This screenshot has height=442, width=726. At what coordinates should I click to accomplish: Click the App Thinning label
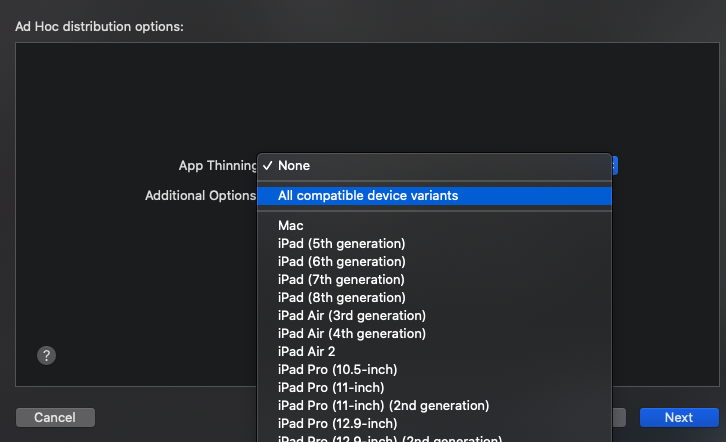pyautogui.click(x=218, y=166)
